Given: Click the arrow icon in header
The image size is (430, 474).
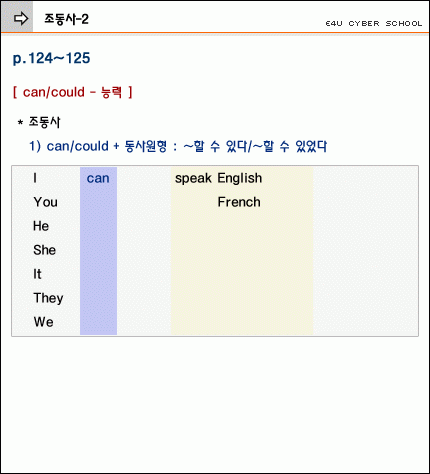Looking at the screenshot, I should (x=21, y=18).
